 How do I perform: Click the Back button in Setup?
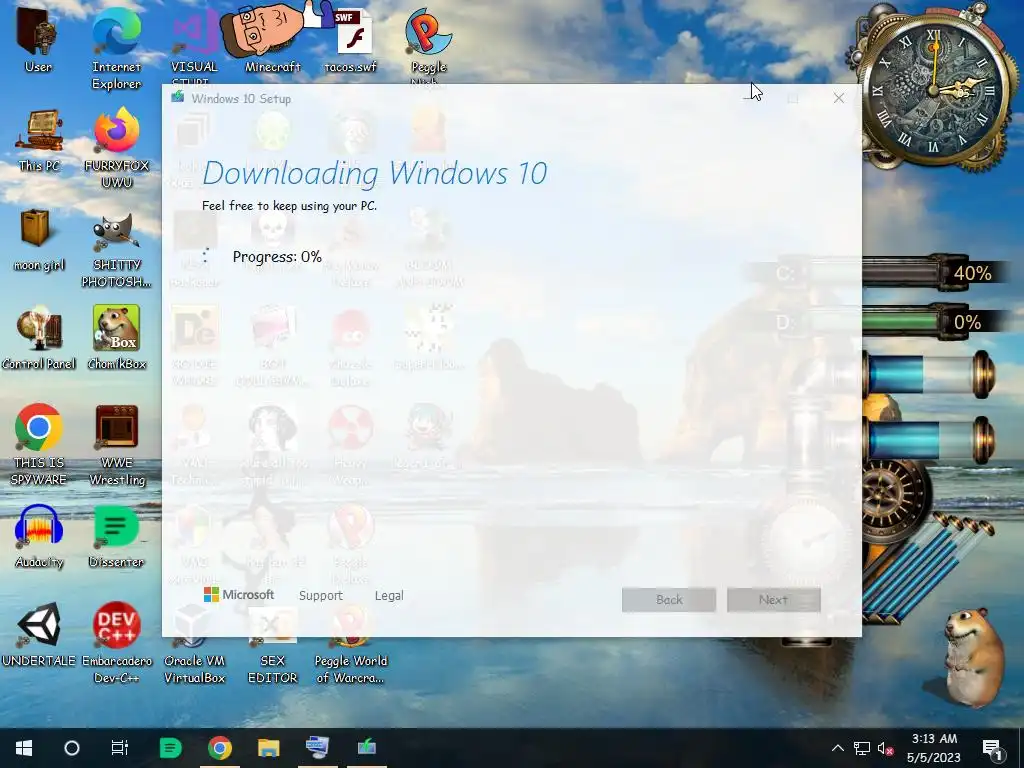(x=669, y=600)
